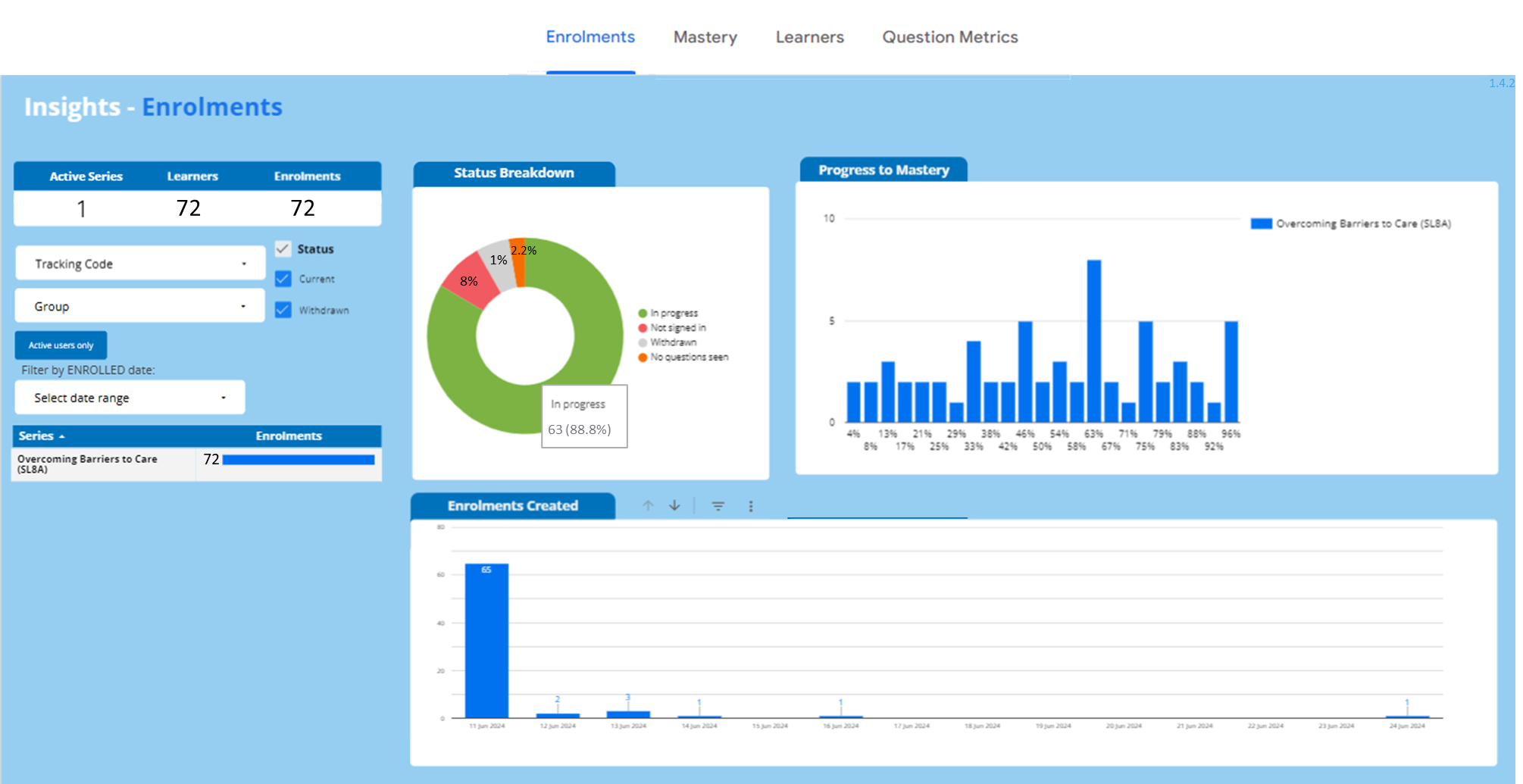Click the drill up arrow icon
Screen dimensions: 1523x784
pos(648,506)
